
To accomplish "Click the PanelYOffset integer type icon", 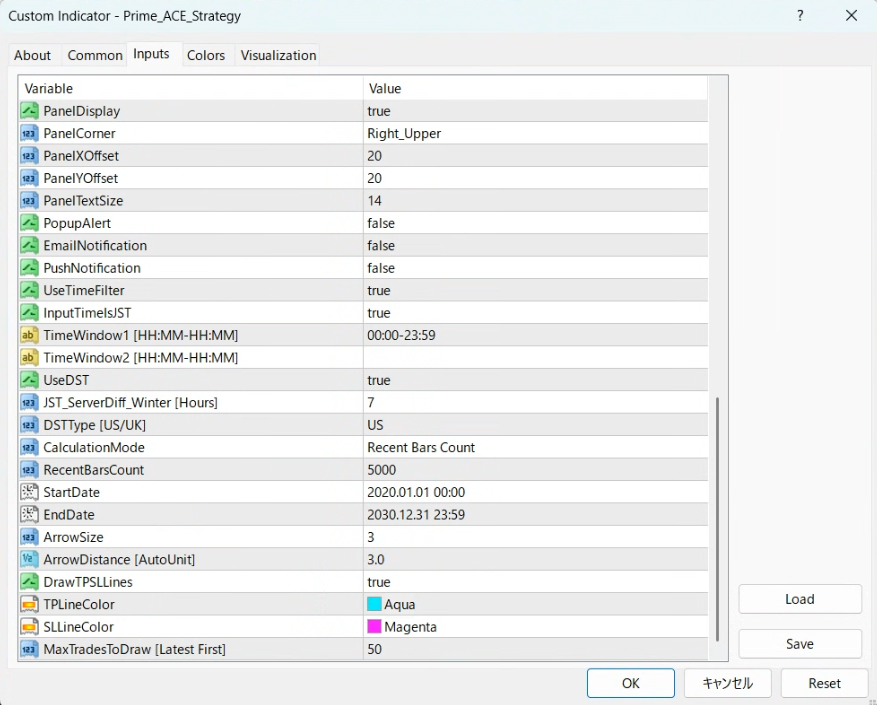I will click(x=29, y=178).
